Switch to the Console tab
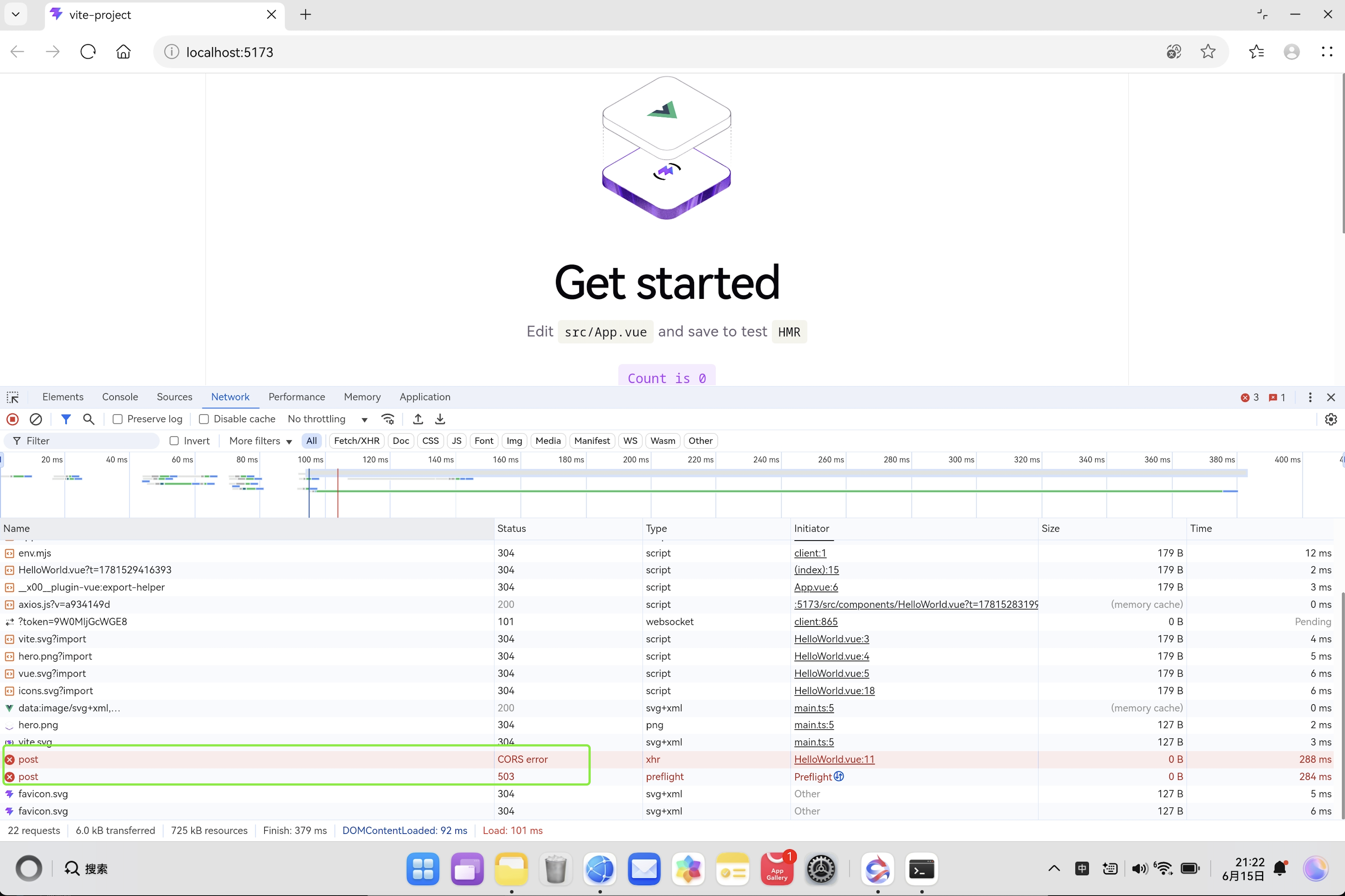1345x896 pixels. [120, 397]
